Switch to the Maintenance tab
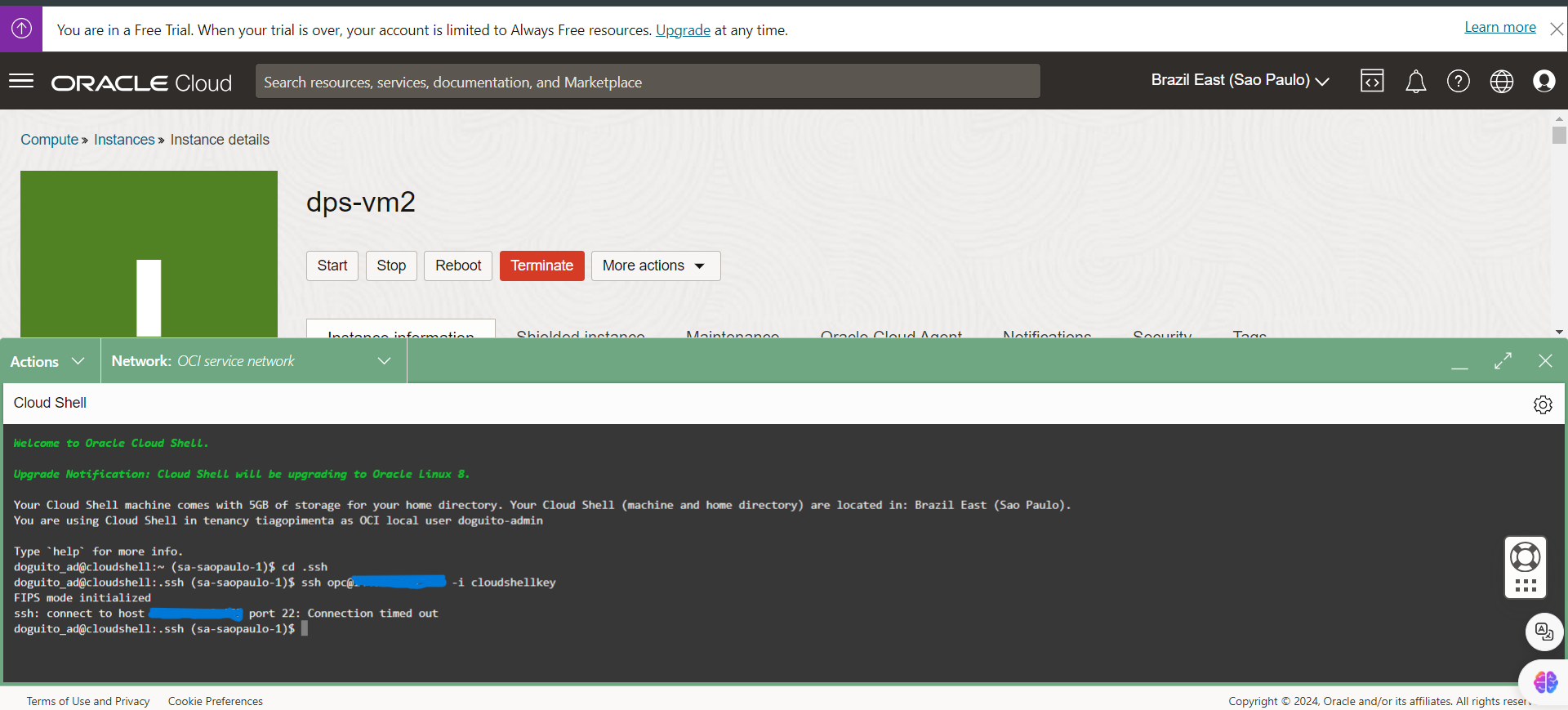 coord(733,333)
